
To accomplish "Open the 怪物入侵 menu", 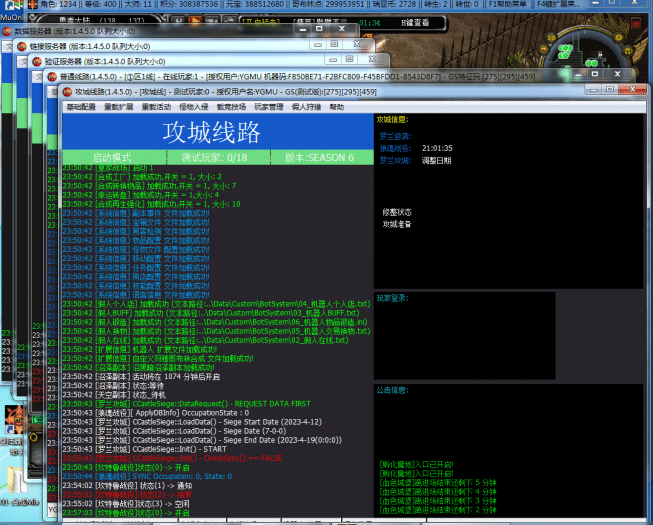I will tap(194, 107).
